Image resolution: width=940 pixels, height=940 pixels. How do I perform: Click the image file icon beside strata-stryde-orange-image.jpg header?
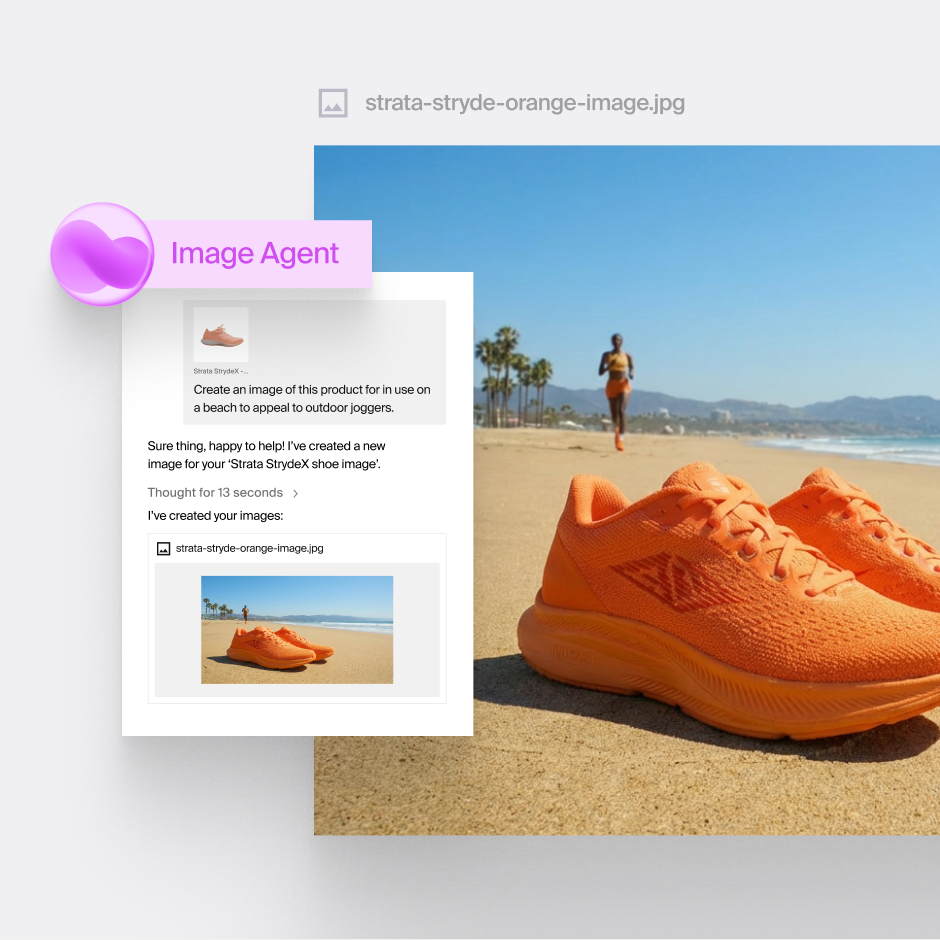click(x=333, y=102)
